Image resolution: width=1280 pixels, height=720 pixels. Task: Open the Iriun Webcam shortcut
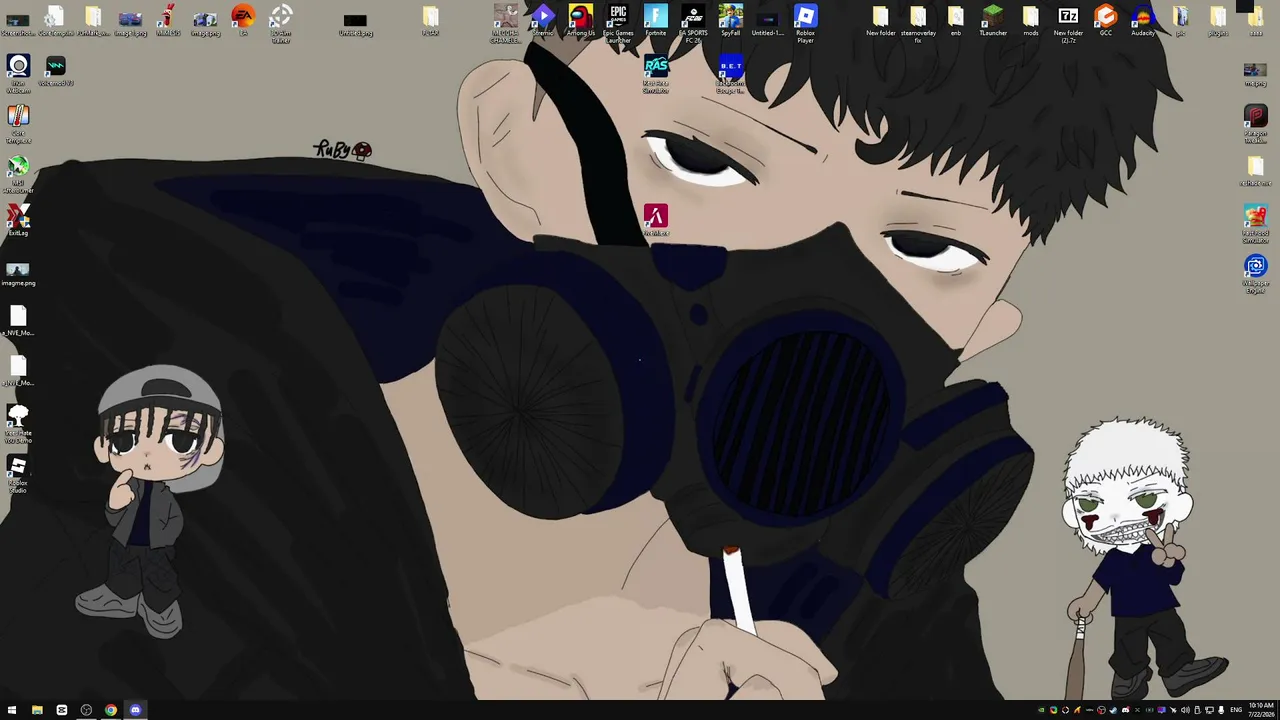click(x=18, y=74)
